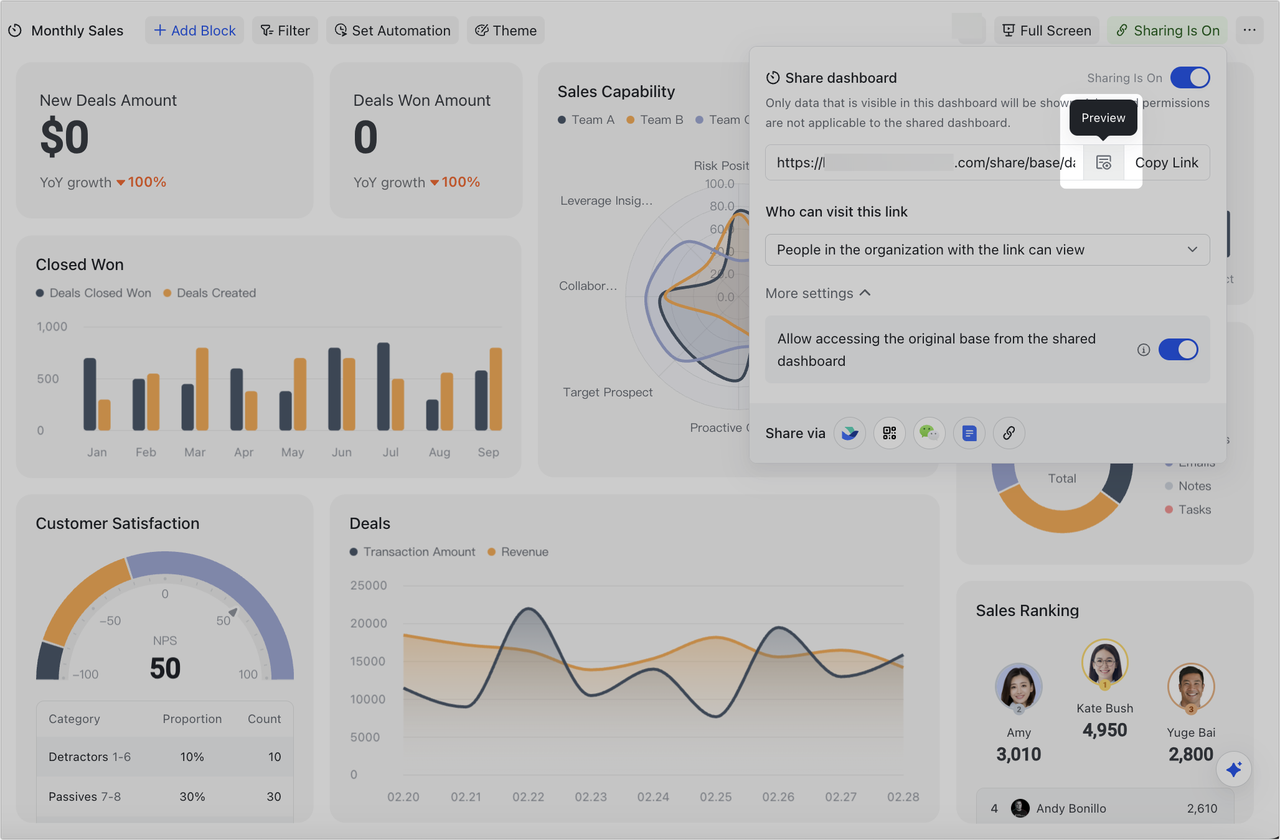This screenshot has height=840, width=1280.
Task: Share the dashboard via blue document icon
Action: point(969,433)
